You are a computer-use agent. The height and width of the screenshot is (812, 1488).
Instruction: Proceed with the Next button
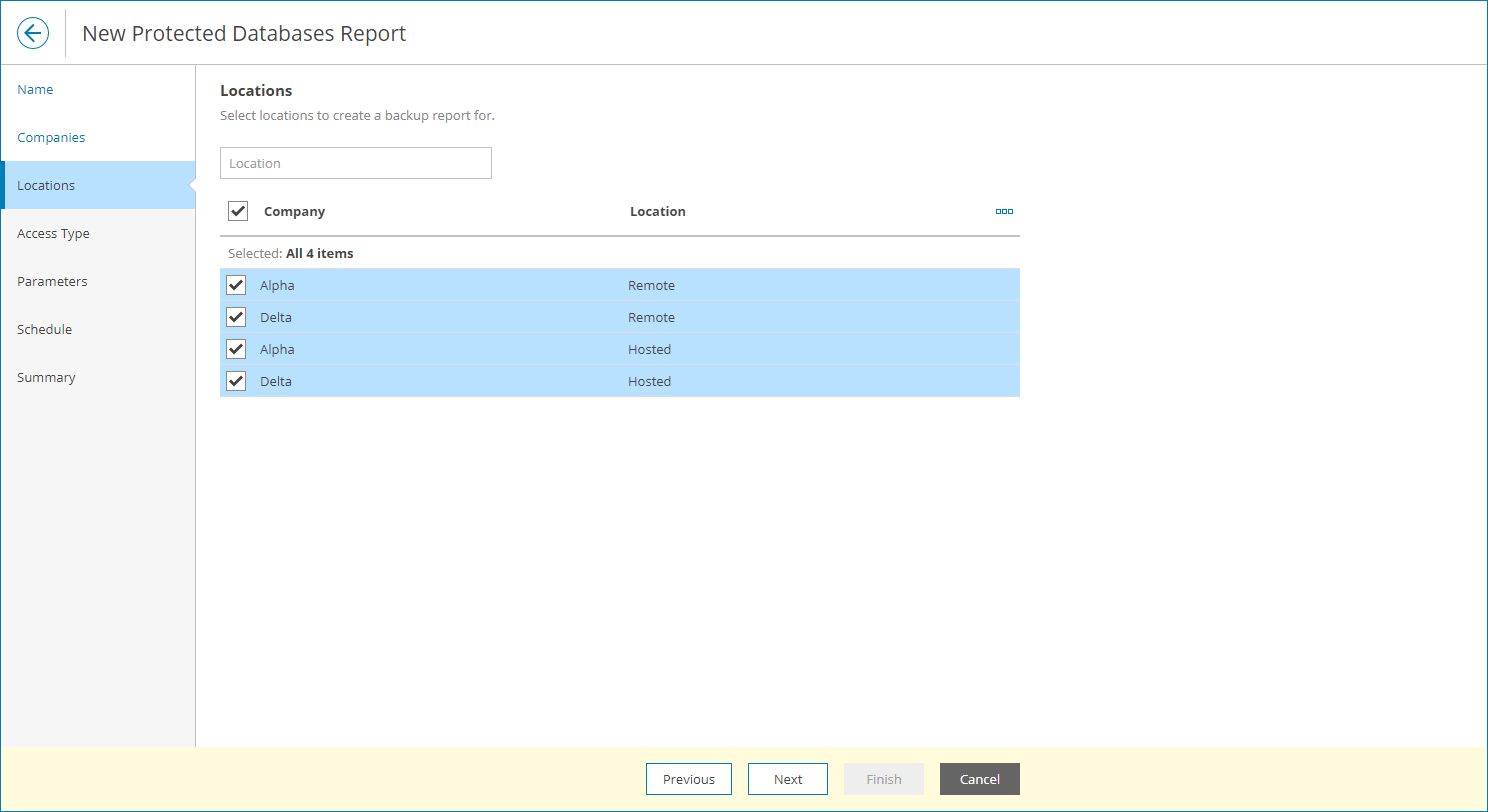[x=788, y=779]
